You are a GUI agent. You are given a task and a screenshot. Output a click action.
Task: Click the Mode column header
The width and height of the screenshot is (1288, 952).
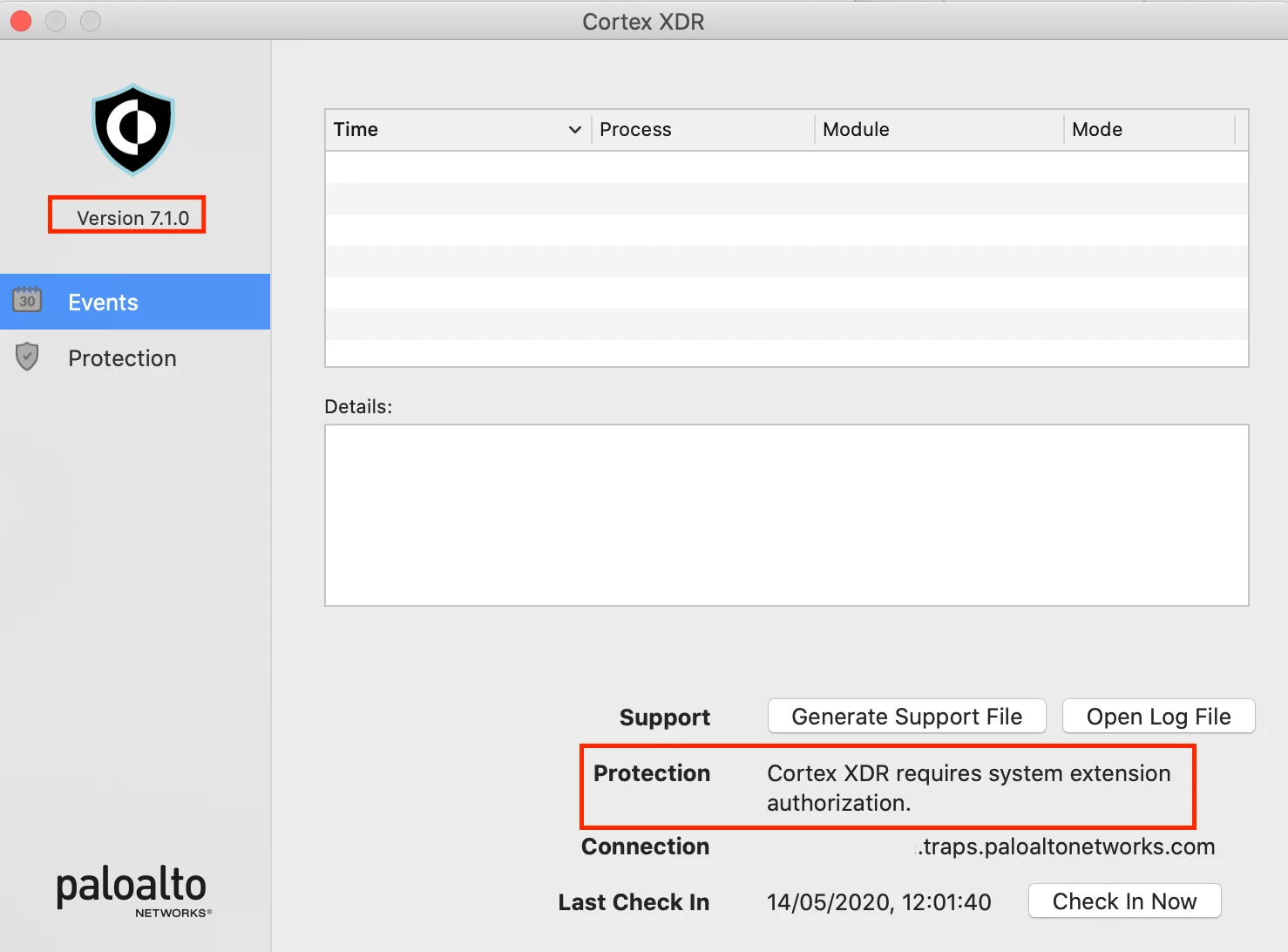(1149, 130)
